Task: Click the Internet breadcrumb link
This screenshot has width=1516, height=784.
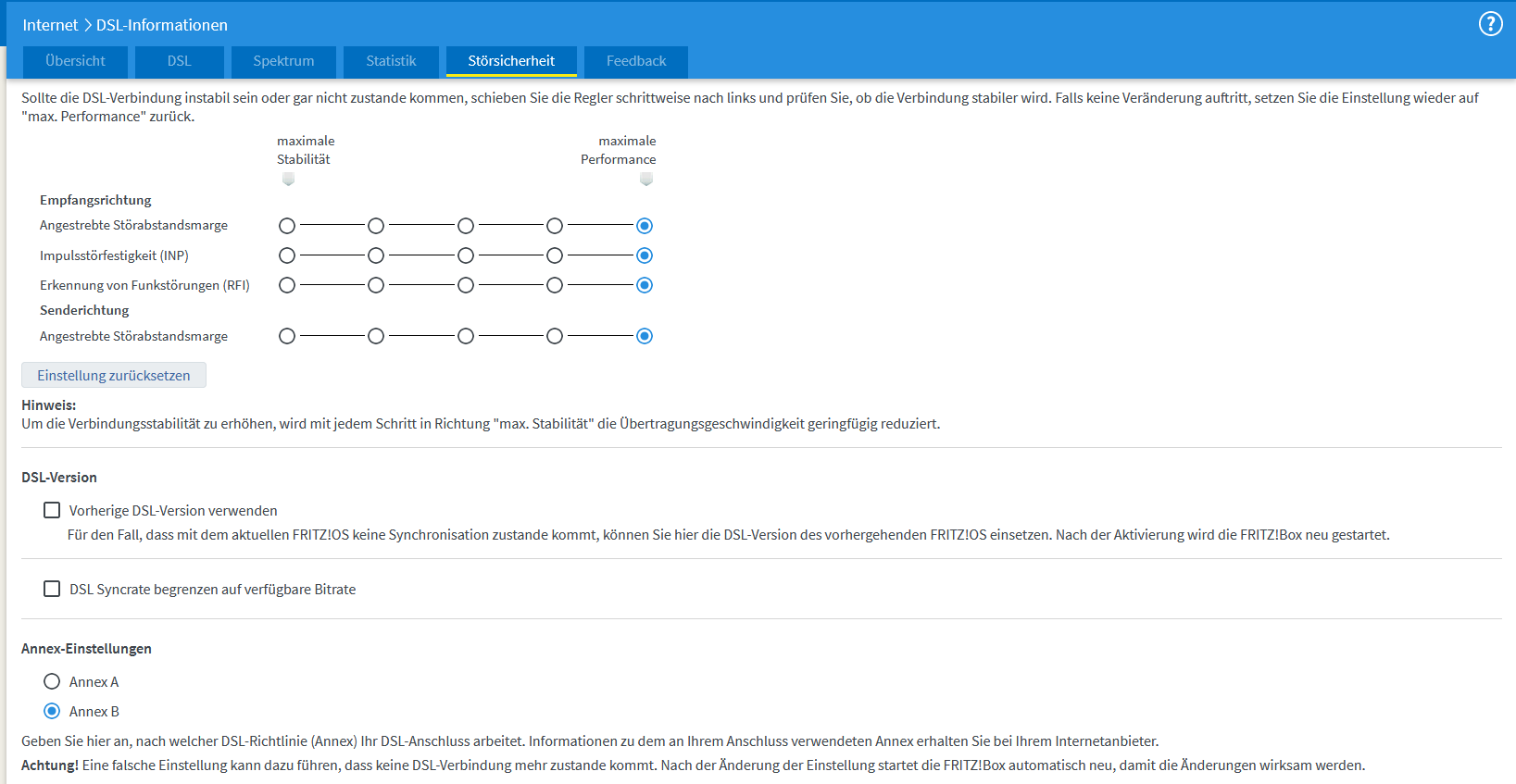Action: [x=50, y=25]
